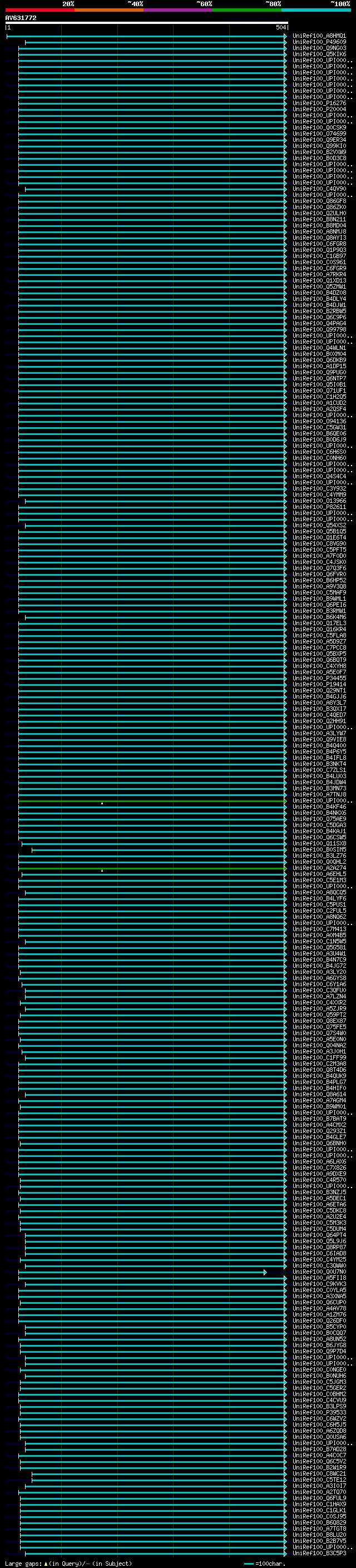The width and height of the screenshot is (356, 1568).
Task: Select the UniRef100_Q59PT2 label
Action: (319, 1015)
